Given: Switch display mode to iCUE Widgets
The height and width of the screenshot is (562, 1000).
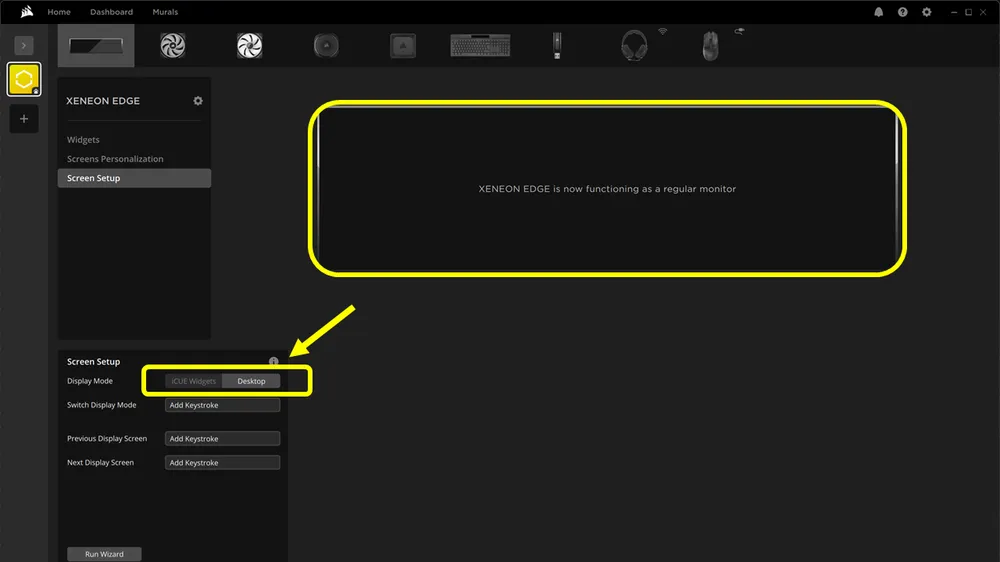Looking at the screenshot, I should pos(193,381).
